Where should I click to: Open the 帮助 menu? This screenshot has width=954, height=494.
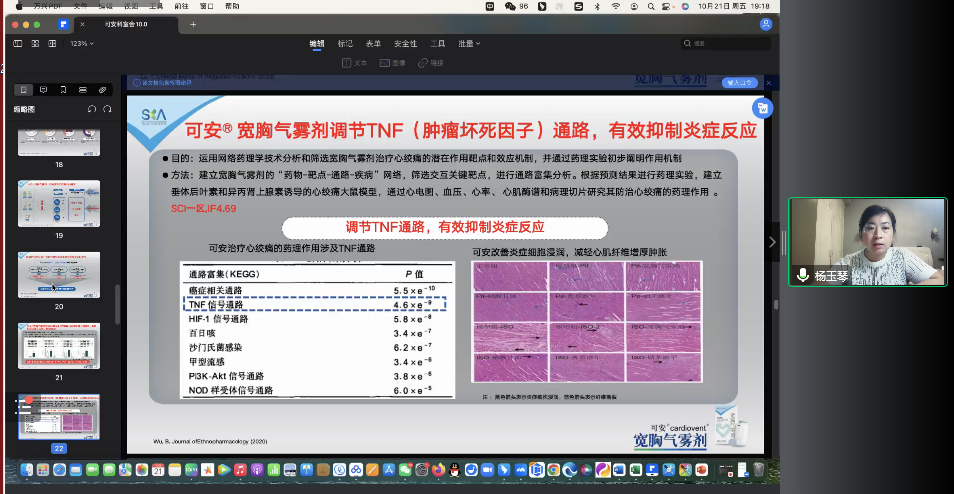point(232,6)
